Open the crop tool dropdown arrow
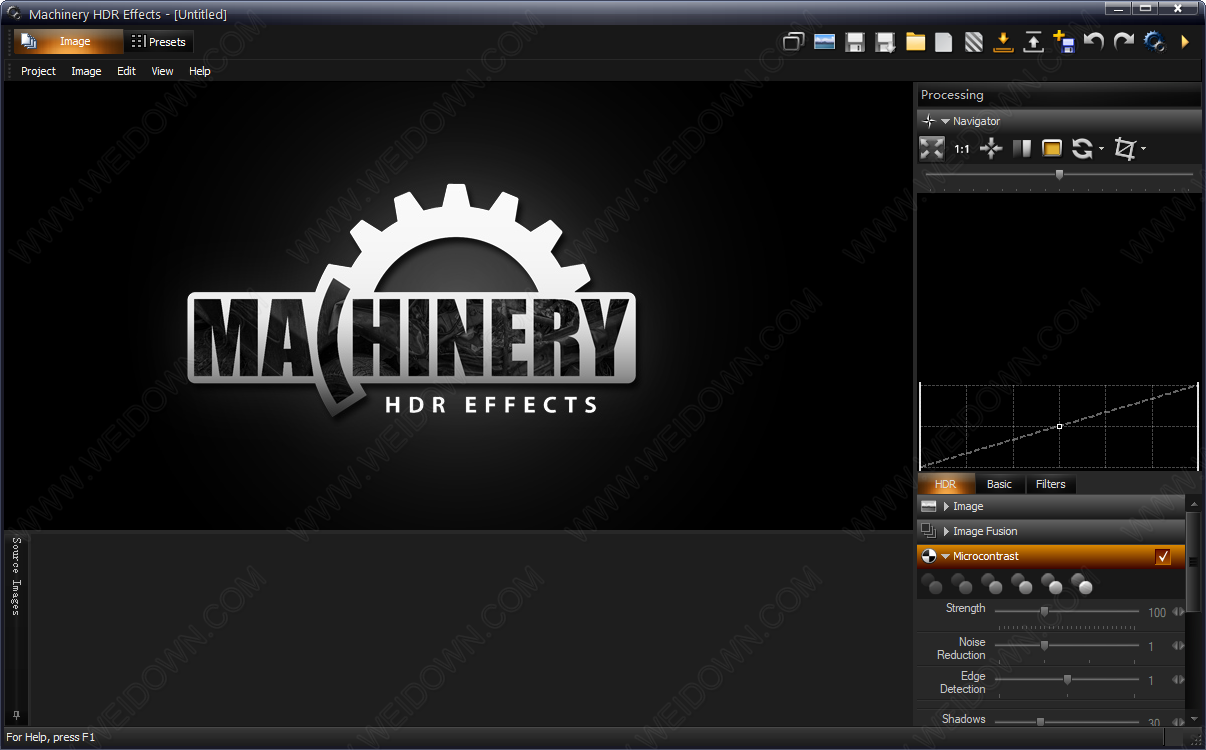 [1143, 150]
